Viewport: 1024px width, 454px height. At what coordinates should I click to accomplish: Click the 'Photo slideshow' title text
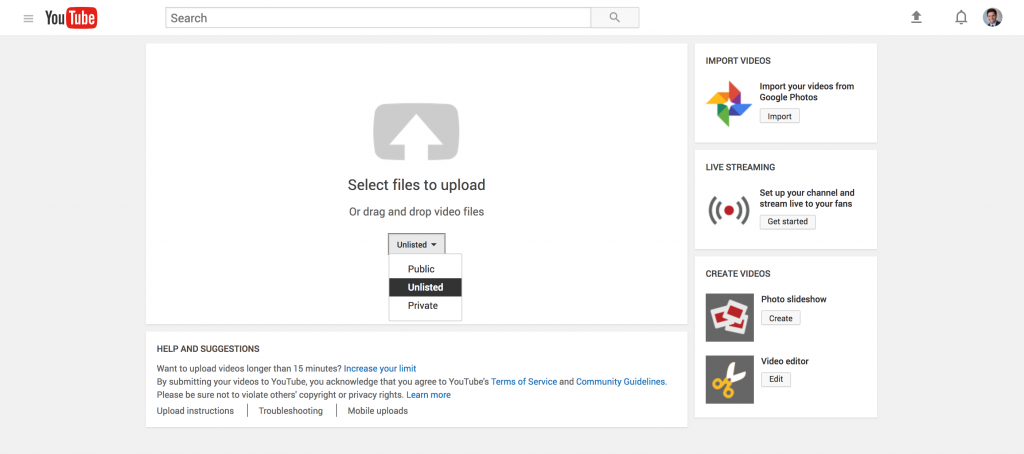793,299
